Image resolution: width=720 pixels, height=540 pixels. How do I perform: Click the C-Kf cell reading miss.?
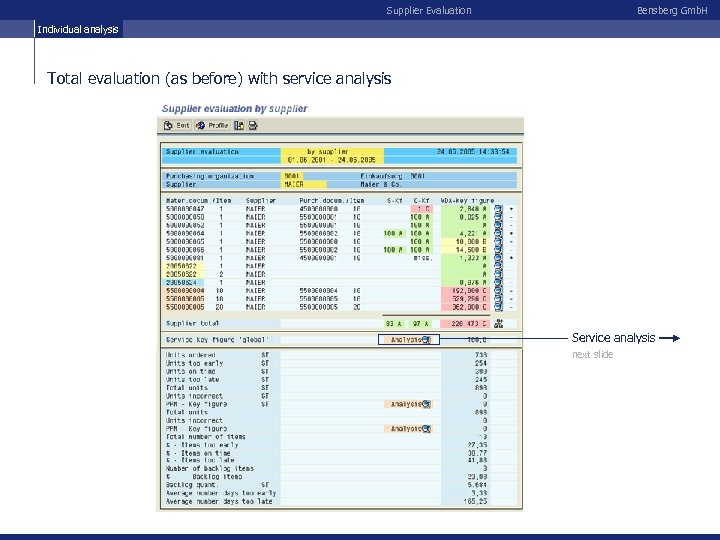(x=422, y=258)
